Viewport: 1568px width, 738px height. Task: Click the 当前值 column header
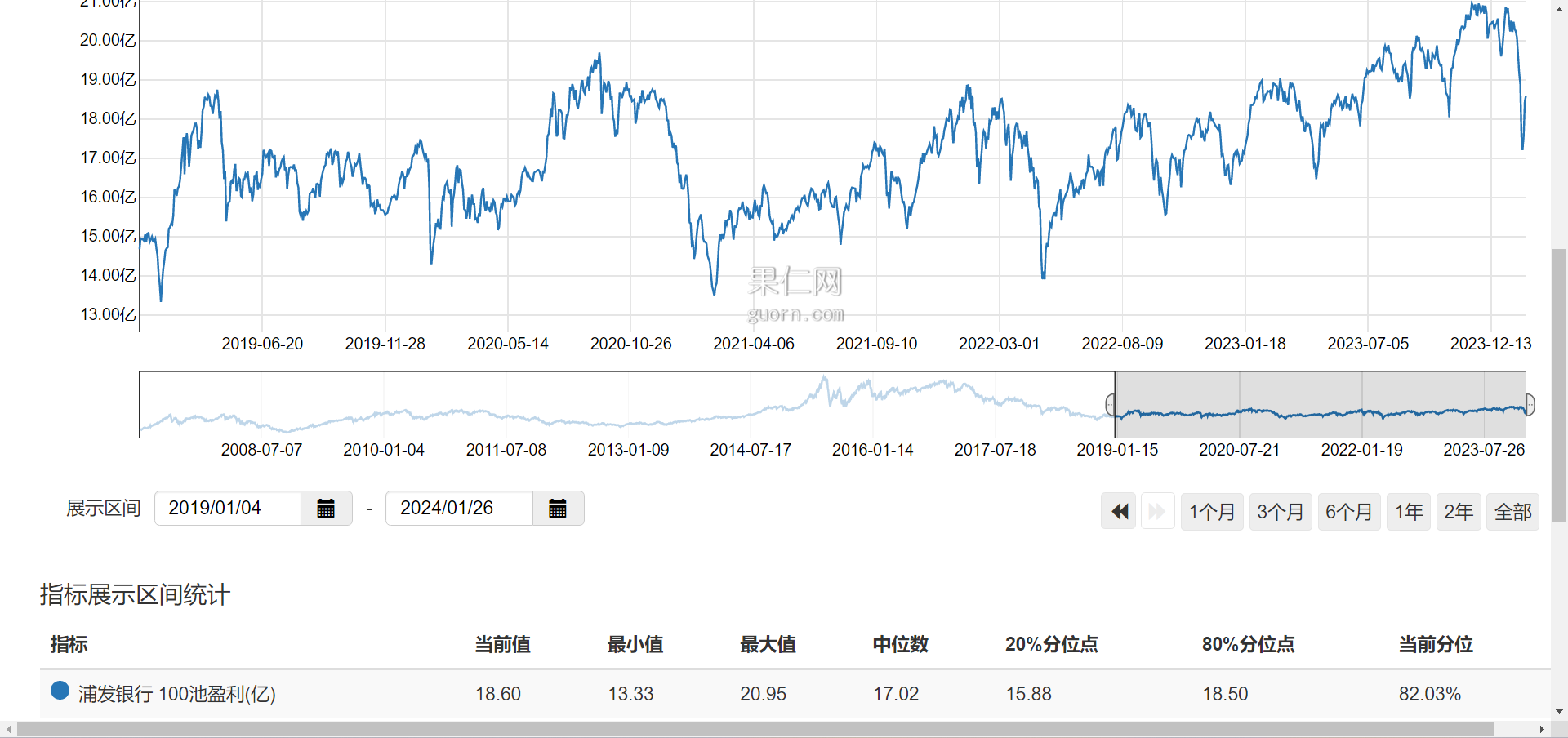click(503, 645)
